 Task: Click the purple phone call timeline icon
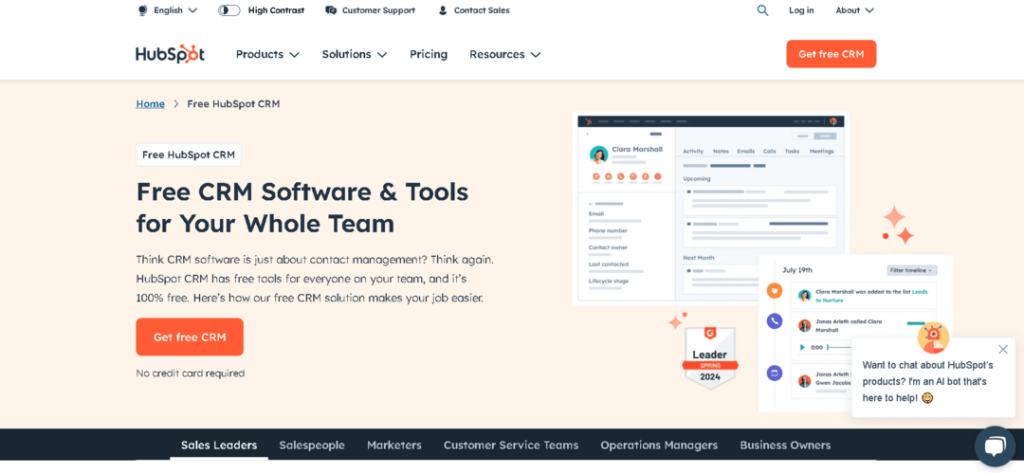click(775, 321)
